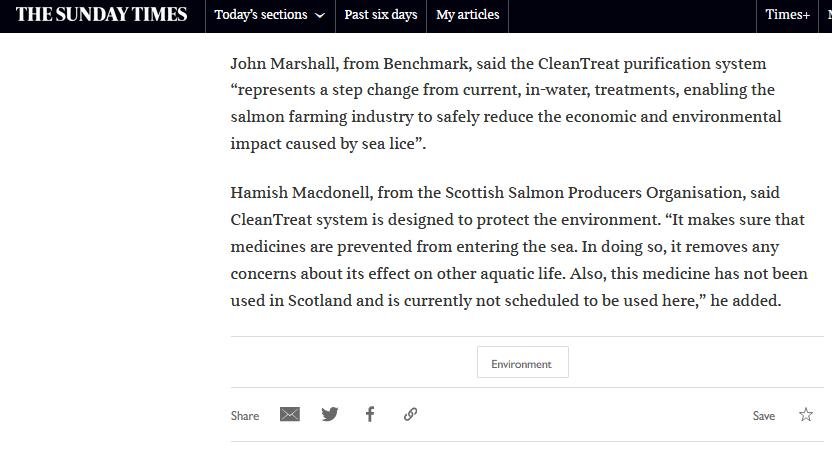Copy the article link with chain icon
832x451 pixels.
tap(410, 414)
